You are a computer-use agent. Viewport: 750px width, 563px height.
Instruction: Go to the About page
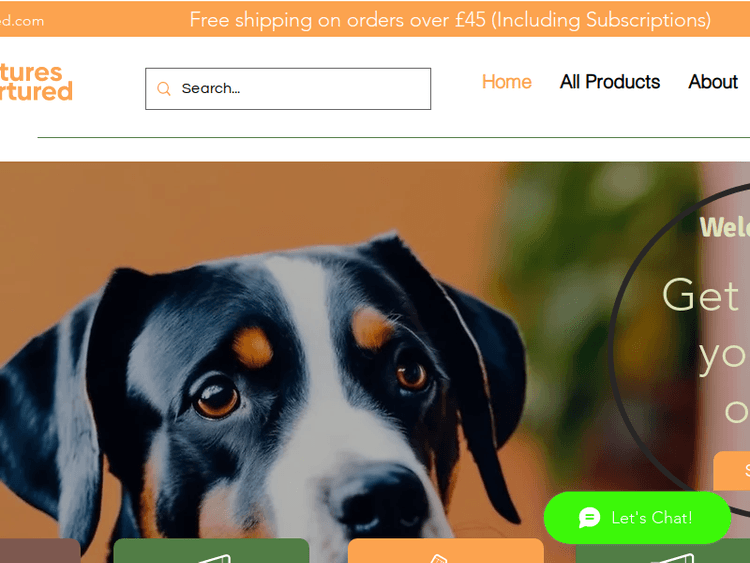coord(713,82)
